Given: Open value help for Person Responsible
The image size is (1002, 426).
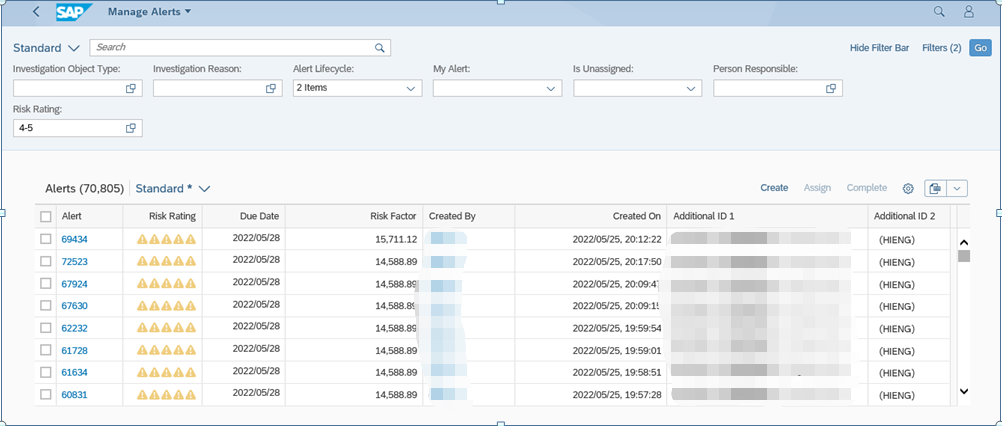Looking at the screenshot, I should click(831, 88).
